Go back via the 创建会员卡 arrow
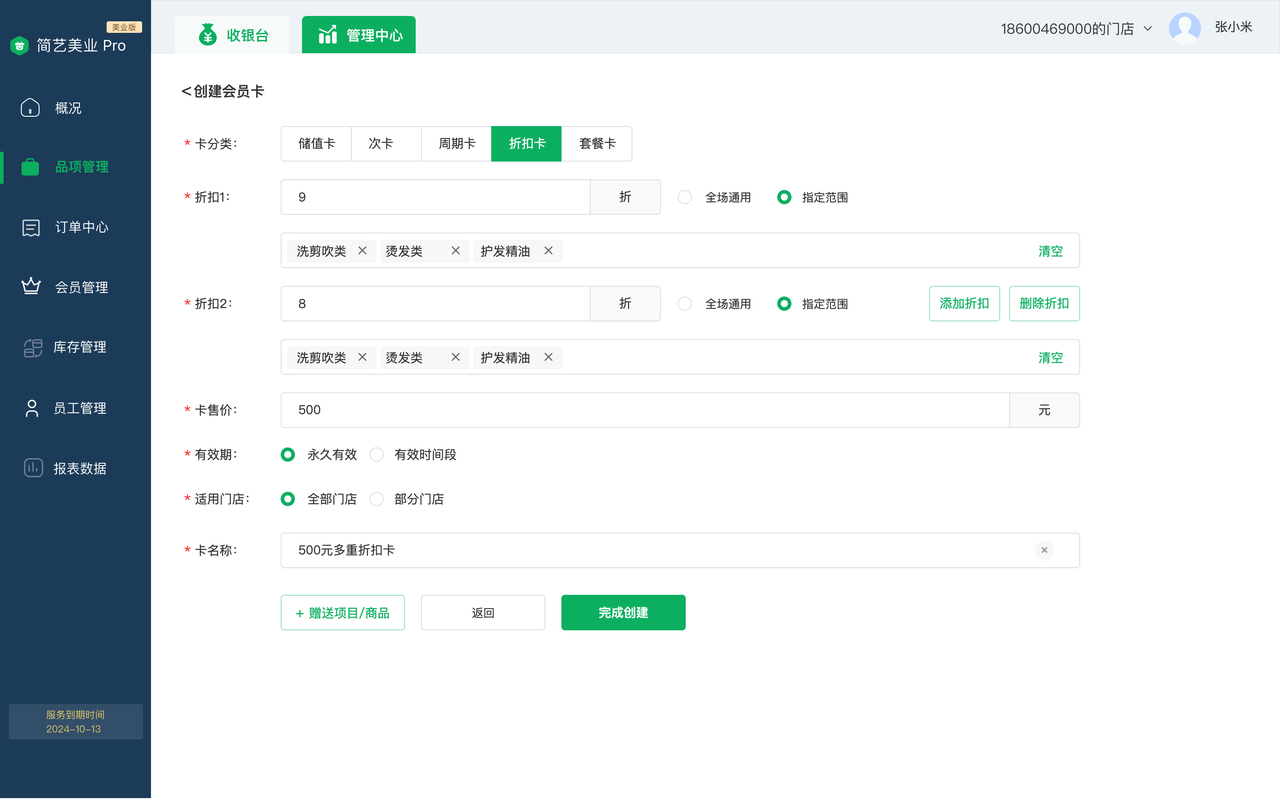1280x799 pixels. click(186, 92)
